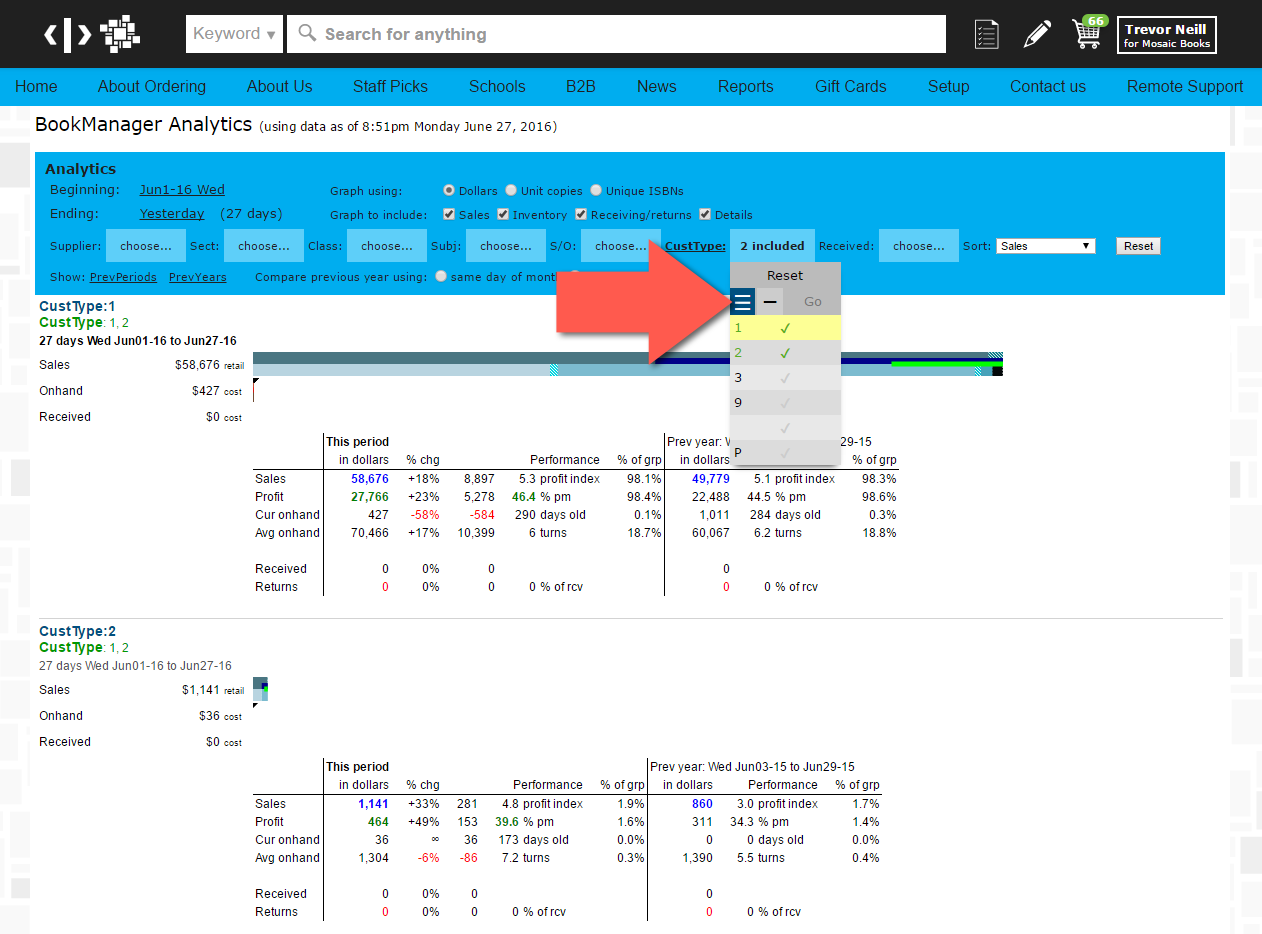Click the PrevPeriods link

(x=123, y=277)
